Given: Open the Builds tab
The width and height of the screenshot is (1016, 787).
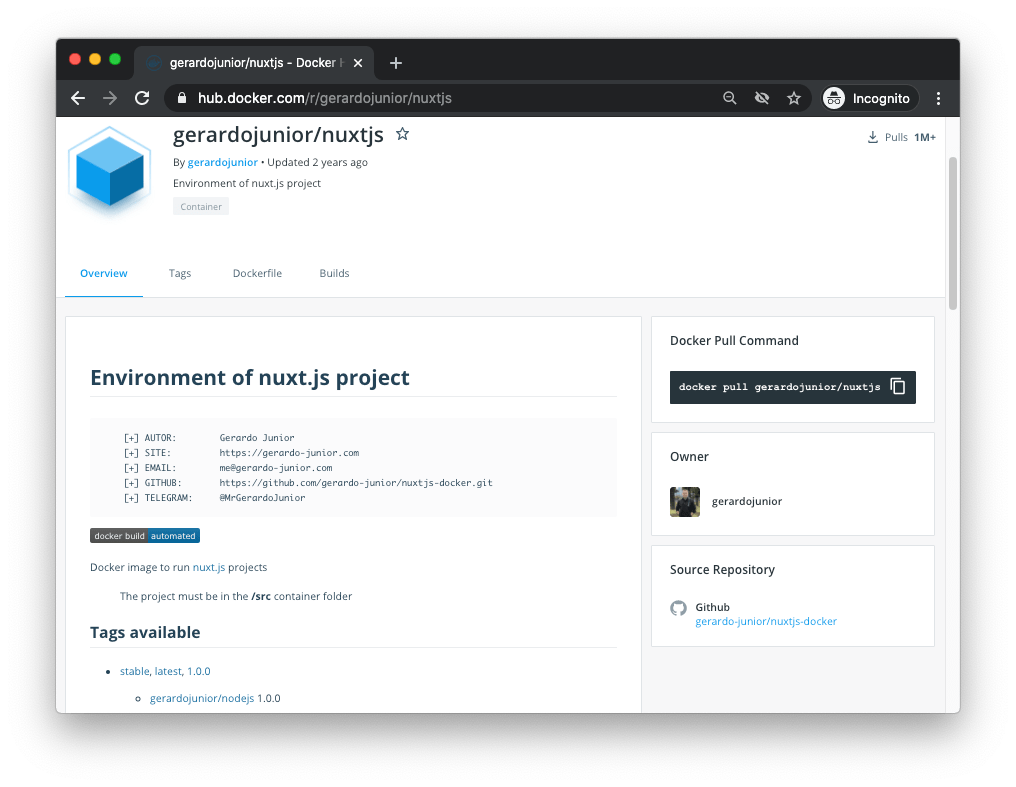Looking at the screenshot, I should [334, 273].
